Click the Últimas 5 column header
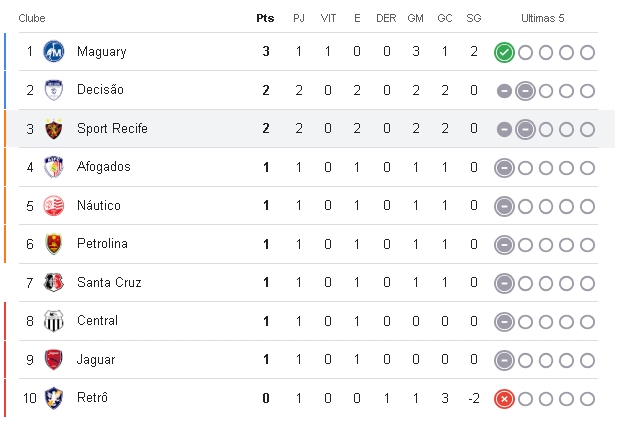This screenshot has width=617, height=425. click(x=543, y=18)
